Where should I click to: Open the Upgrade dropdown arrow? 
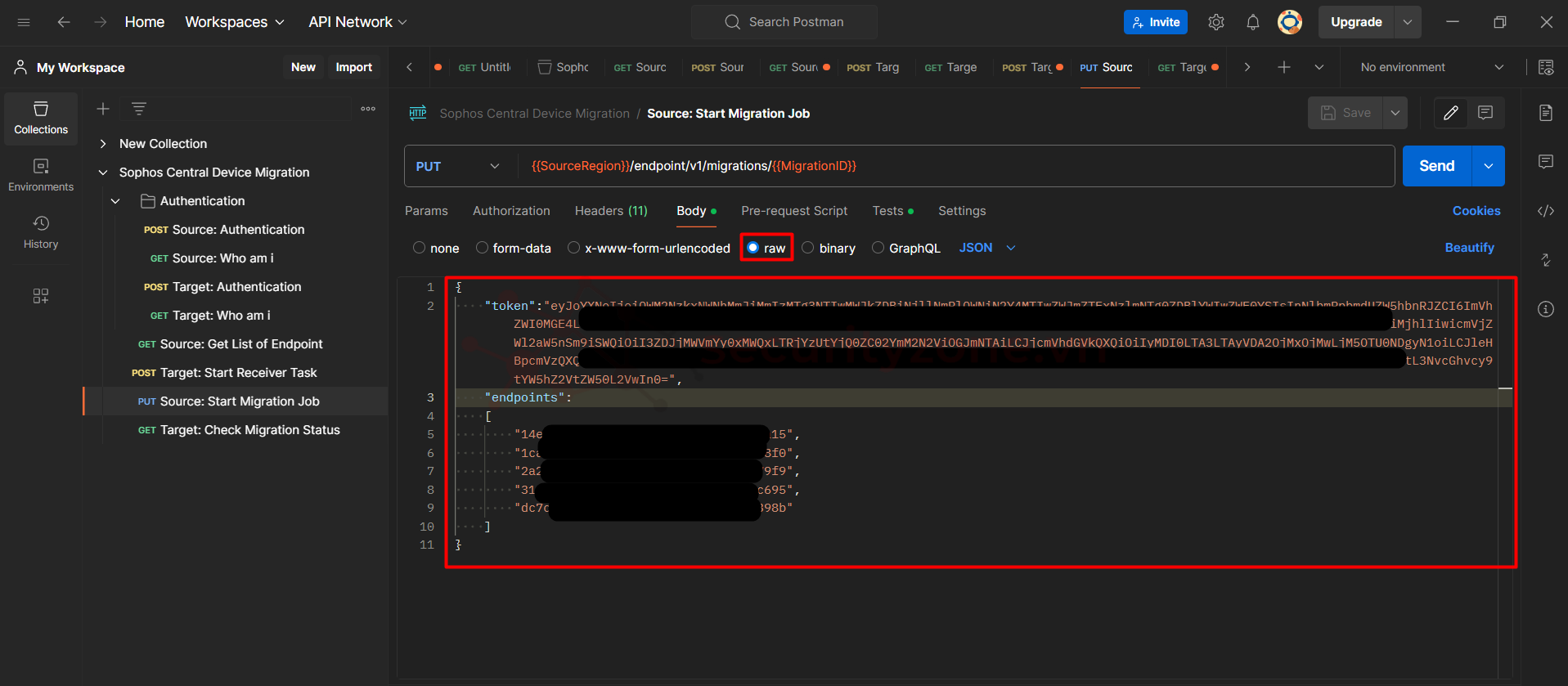(x=1408, y=22)
